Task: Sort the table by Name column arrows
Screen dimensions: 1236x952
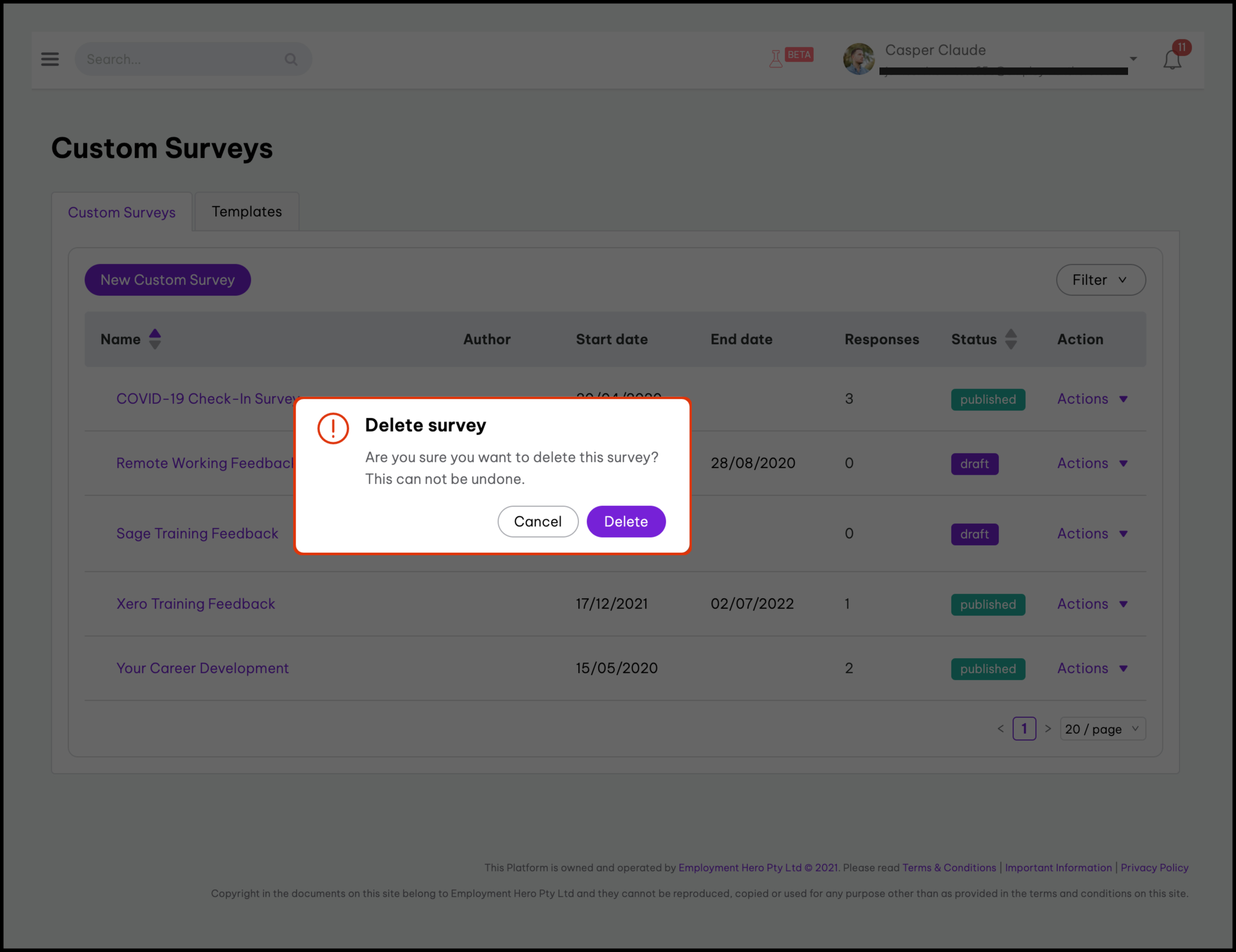Action: pos(154,339)
